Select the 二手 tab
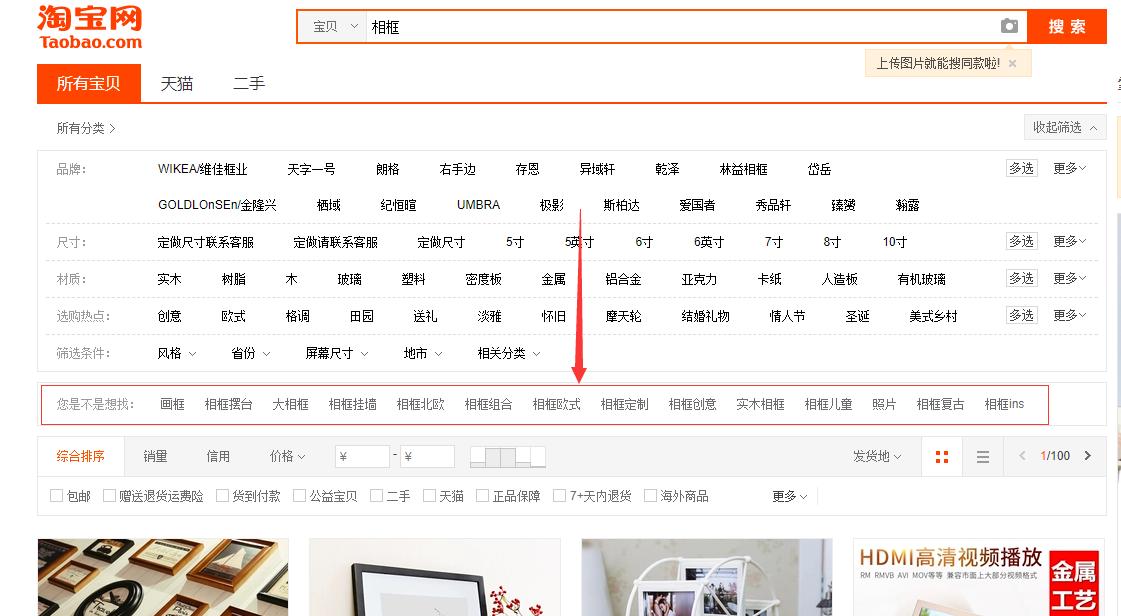Screen dimensions: 1121x616 point(248,84)
